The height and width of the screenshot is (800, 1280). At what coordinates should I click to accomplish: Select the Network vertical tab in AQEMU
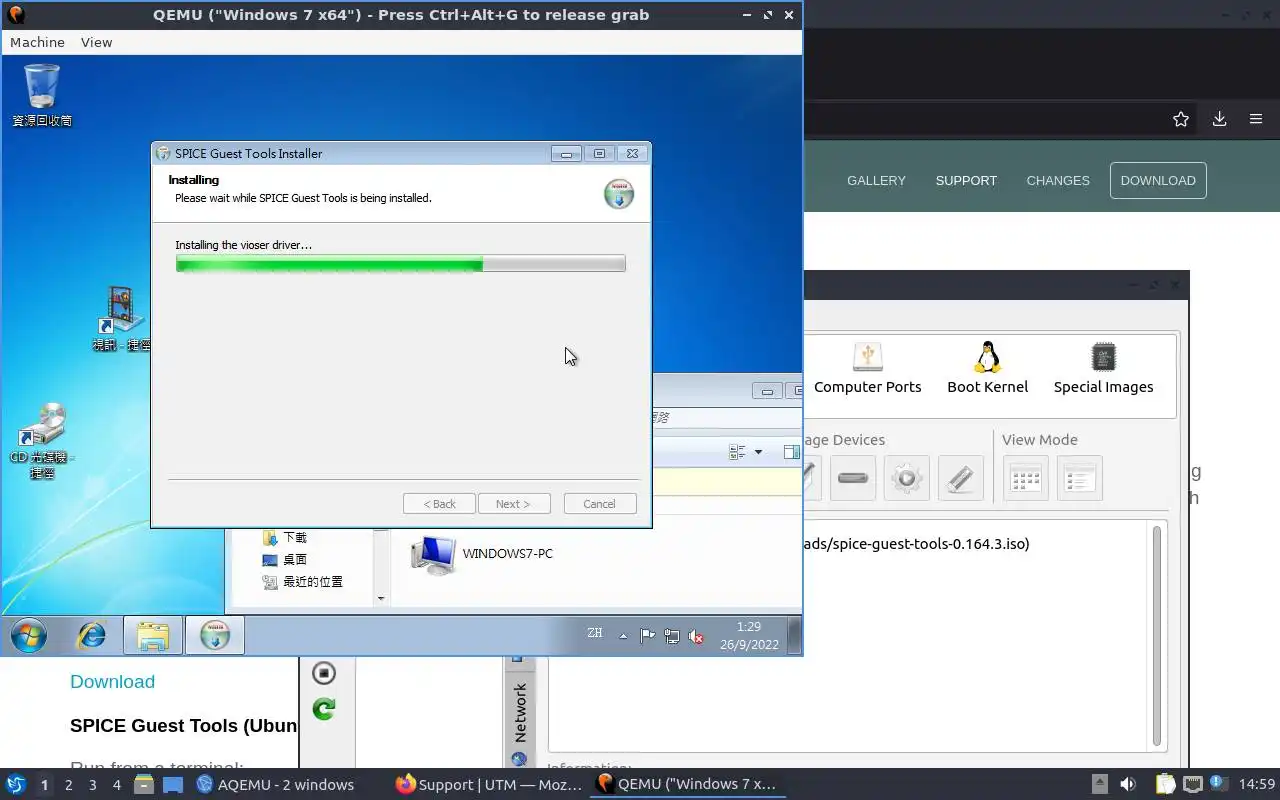click(520, 712)
